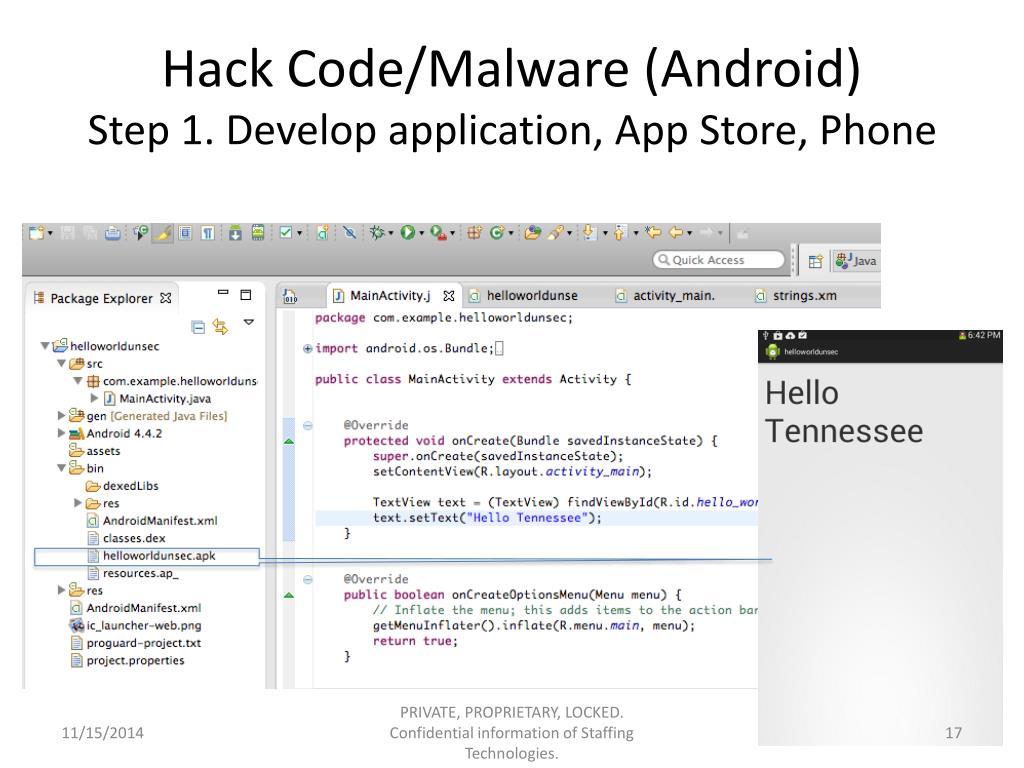Collapse the helloworldunsec project tree

45,347
